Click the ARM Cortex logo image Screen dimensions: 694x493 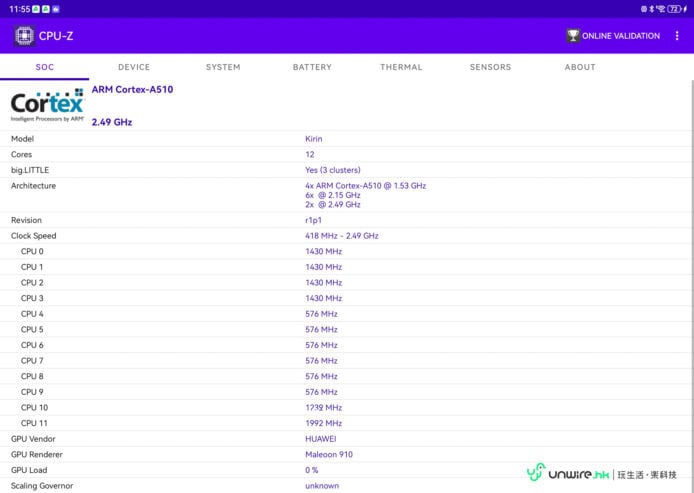click(47, 105)
